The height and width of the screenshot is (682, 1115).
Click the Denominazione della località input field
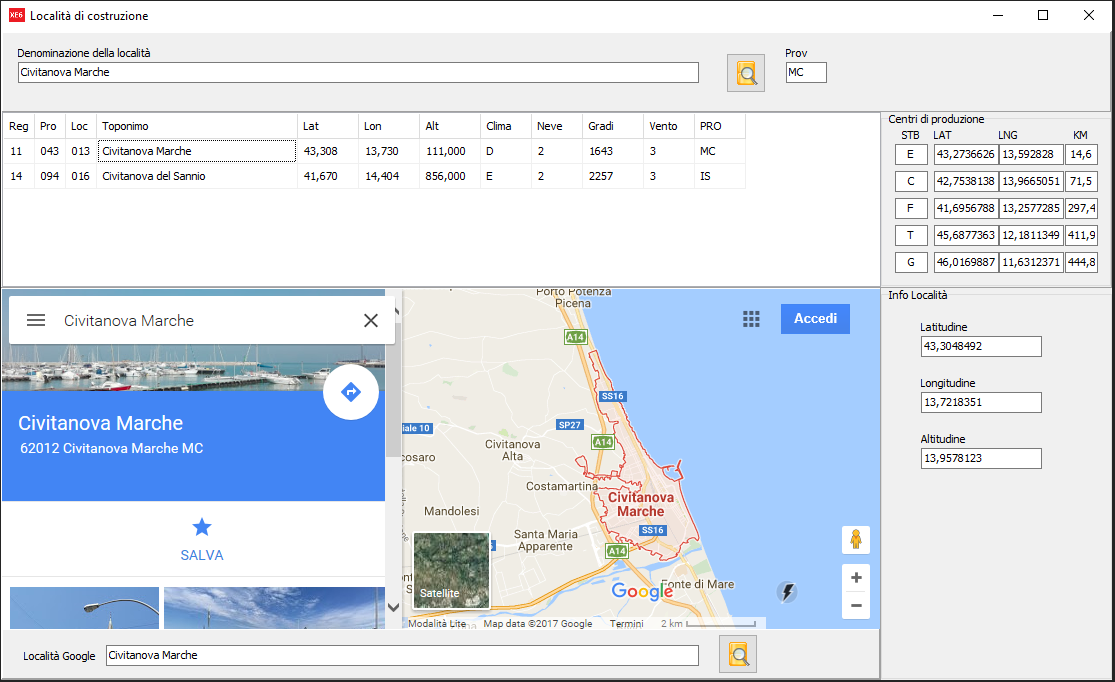[358, 73]
